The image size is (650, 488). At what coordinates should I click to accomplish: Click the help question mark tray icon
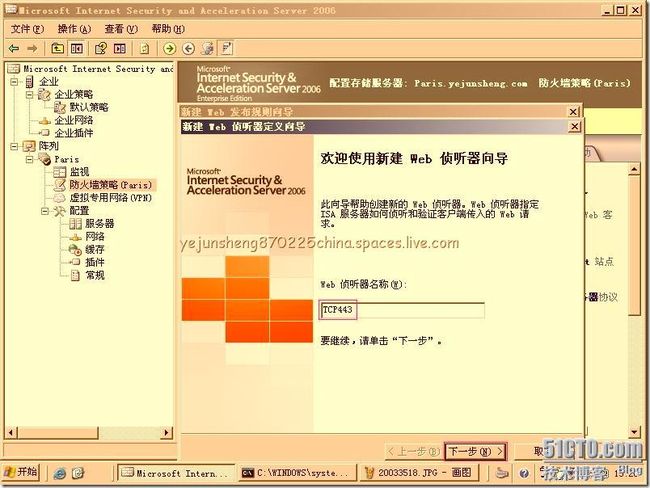tap(524, 473)
